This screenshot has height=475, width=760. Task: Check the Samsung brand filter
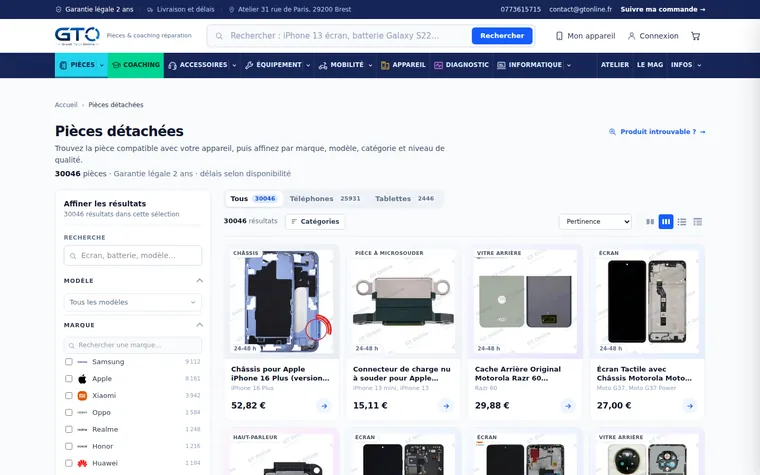[x=69, y=362]
